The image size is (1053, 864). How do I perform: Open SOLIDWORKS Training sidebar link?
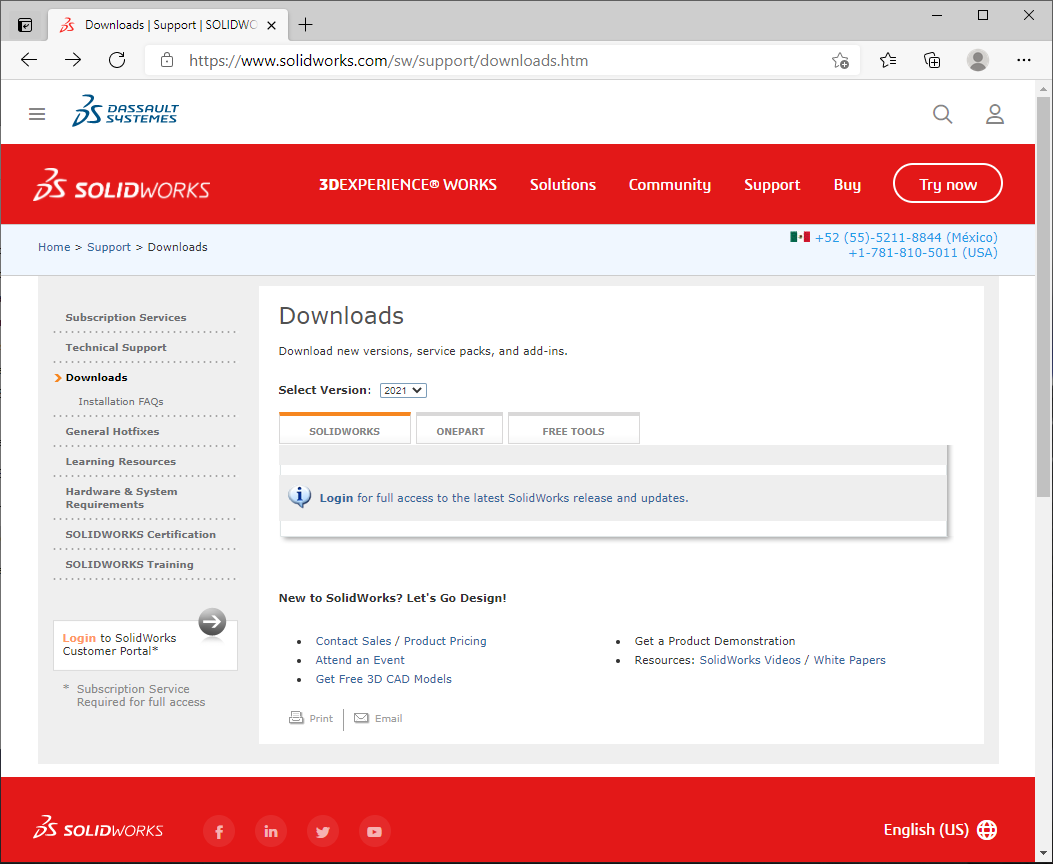point(129,565)
